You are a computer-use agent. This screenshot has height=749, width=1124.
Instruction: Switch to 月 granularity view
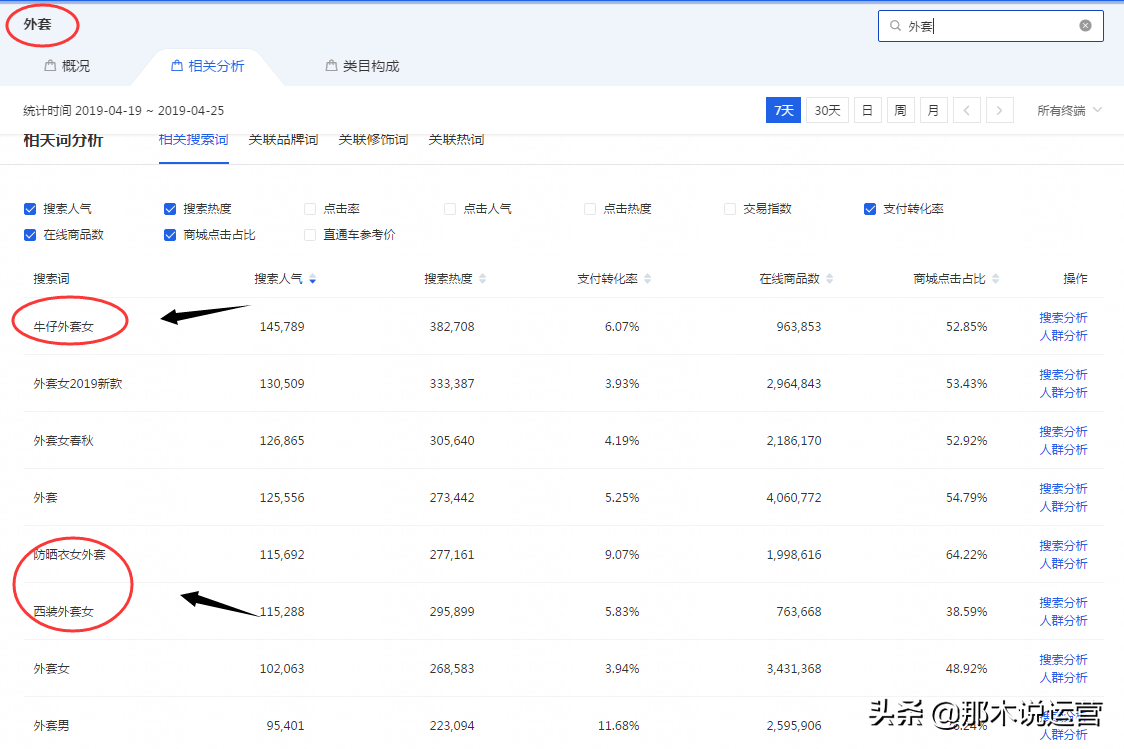pyautogui.click(x=933, y=110)
